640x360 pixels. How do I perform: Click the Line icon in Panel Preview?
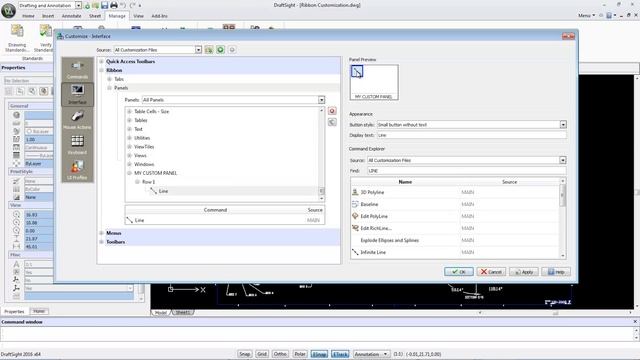pos(357,72)
